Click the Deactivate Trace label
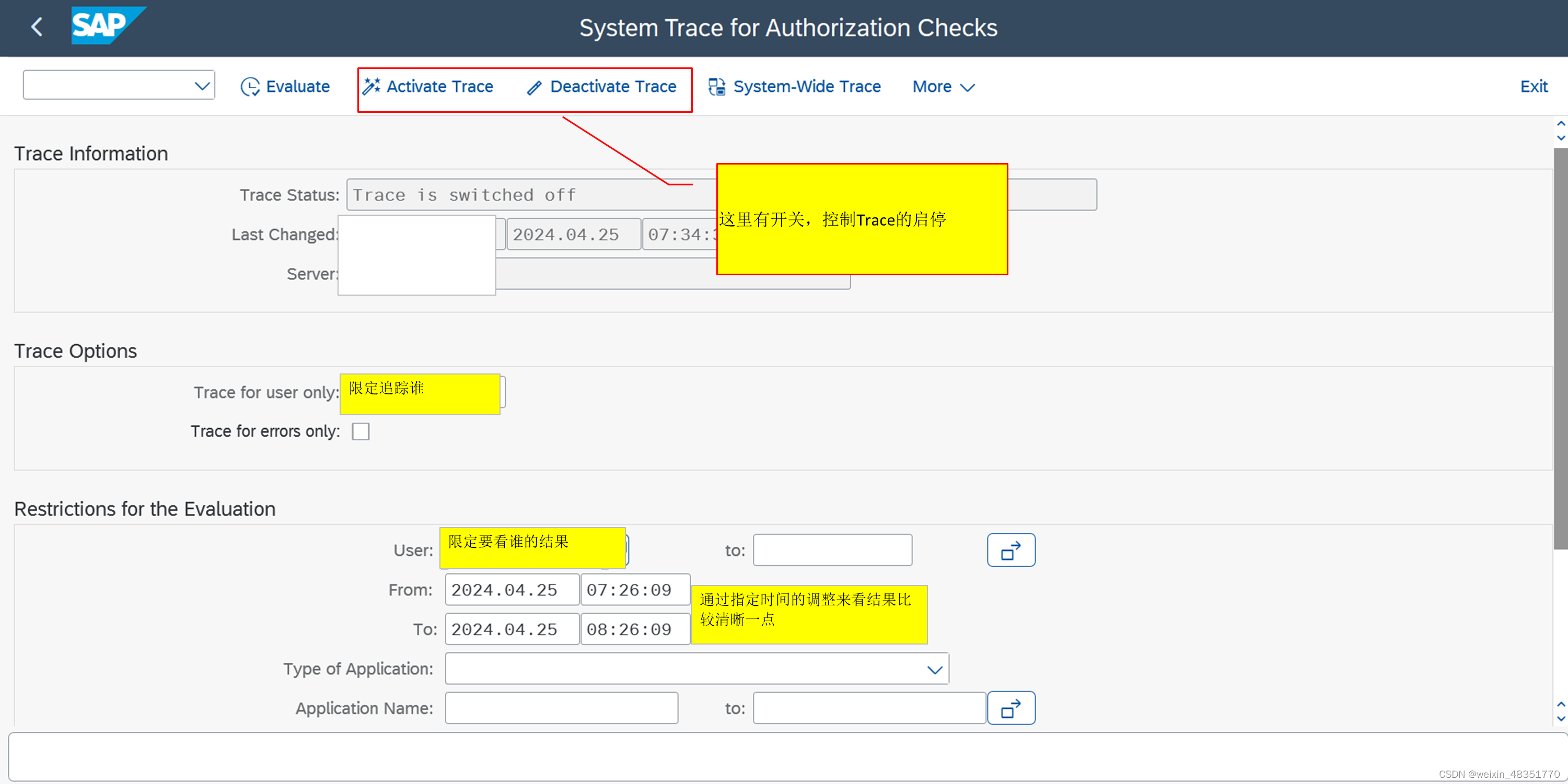 (x=612, y=86)
